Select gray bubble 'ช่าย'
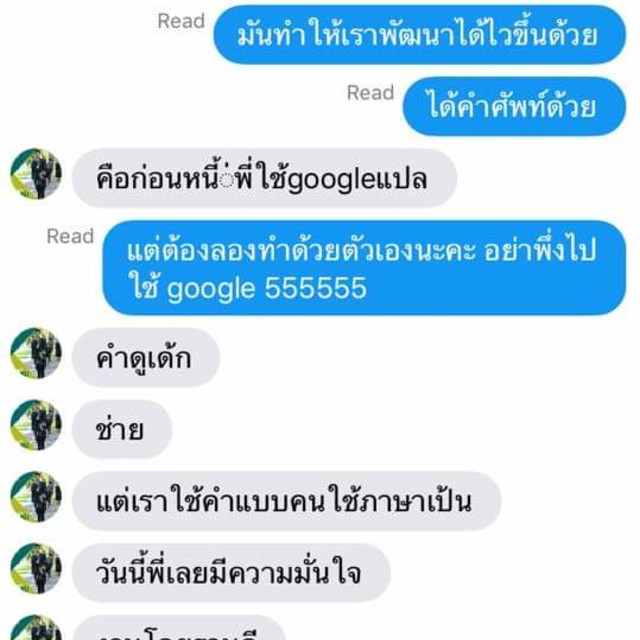The image size is (640, 640). tap(122, 430)
